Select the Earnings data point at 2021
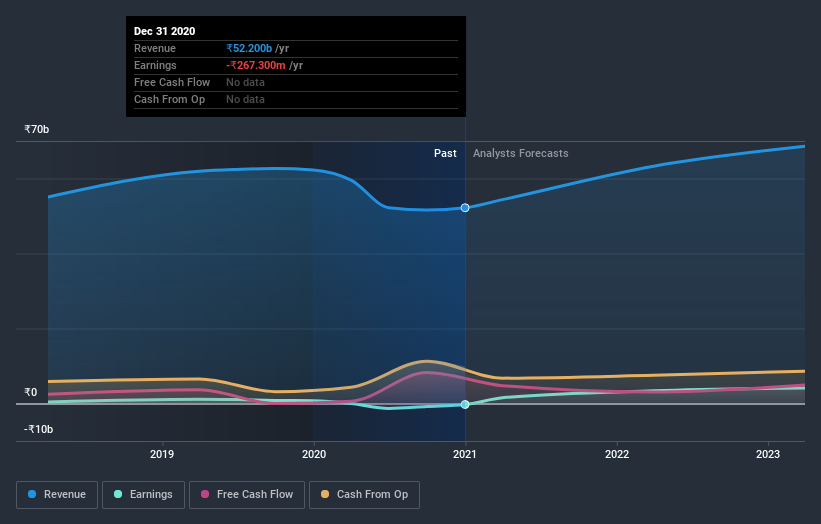This screenshot has width=821, height=524. (x=465, y=405)
